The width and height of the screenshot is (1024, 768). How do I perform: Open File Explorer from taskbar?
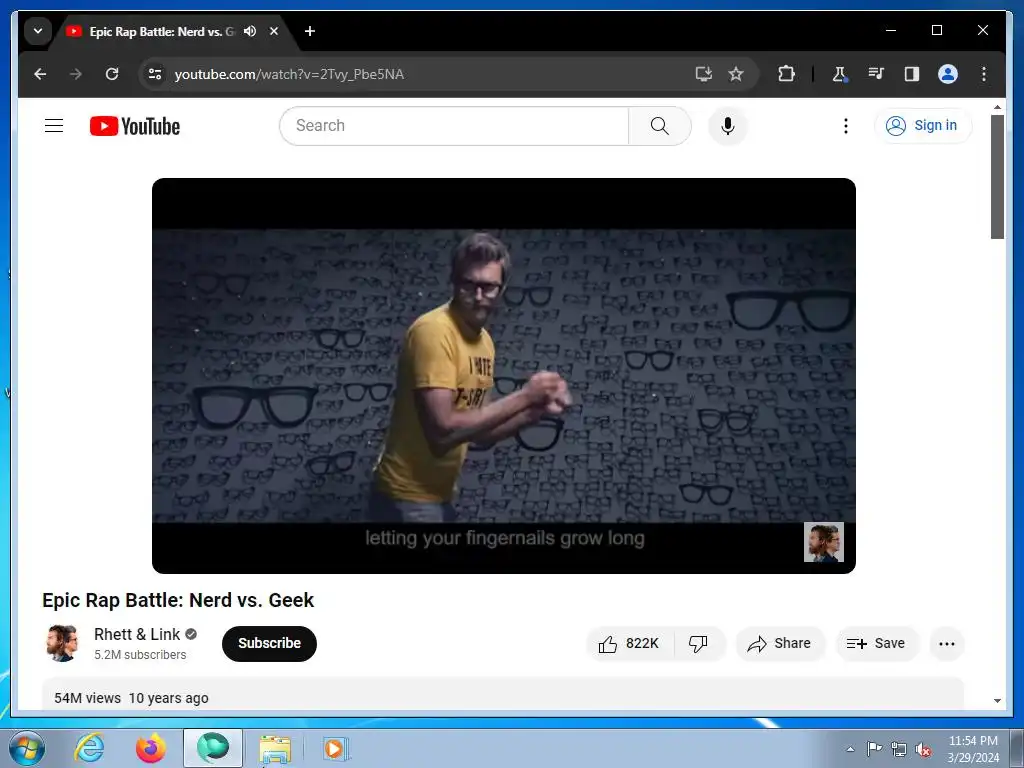pyautogui.click(x=275, y=748)
